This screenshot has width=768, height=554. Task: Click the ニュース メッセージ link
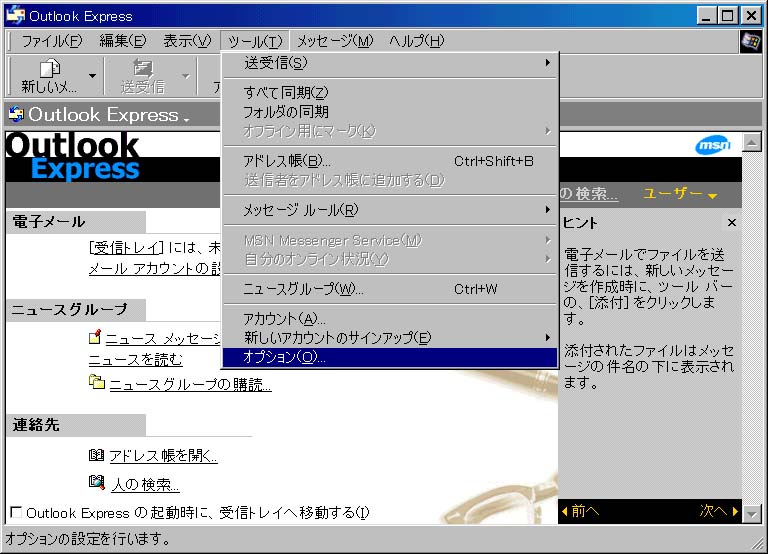163,339
